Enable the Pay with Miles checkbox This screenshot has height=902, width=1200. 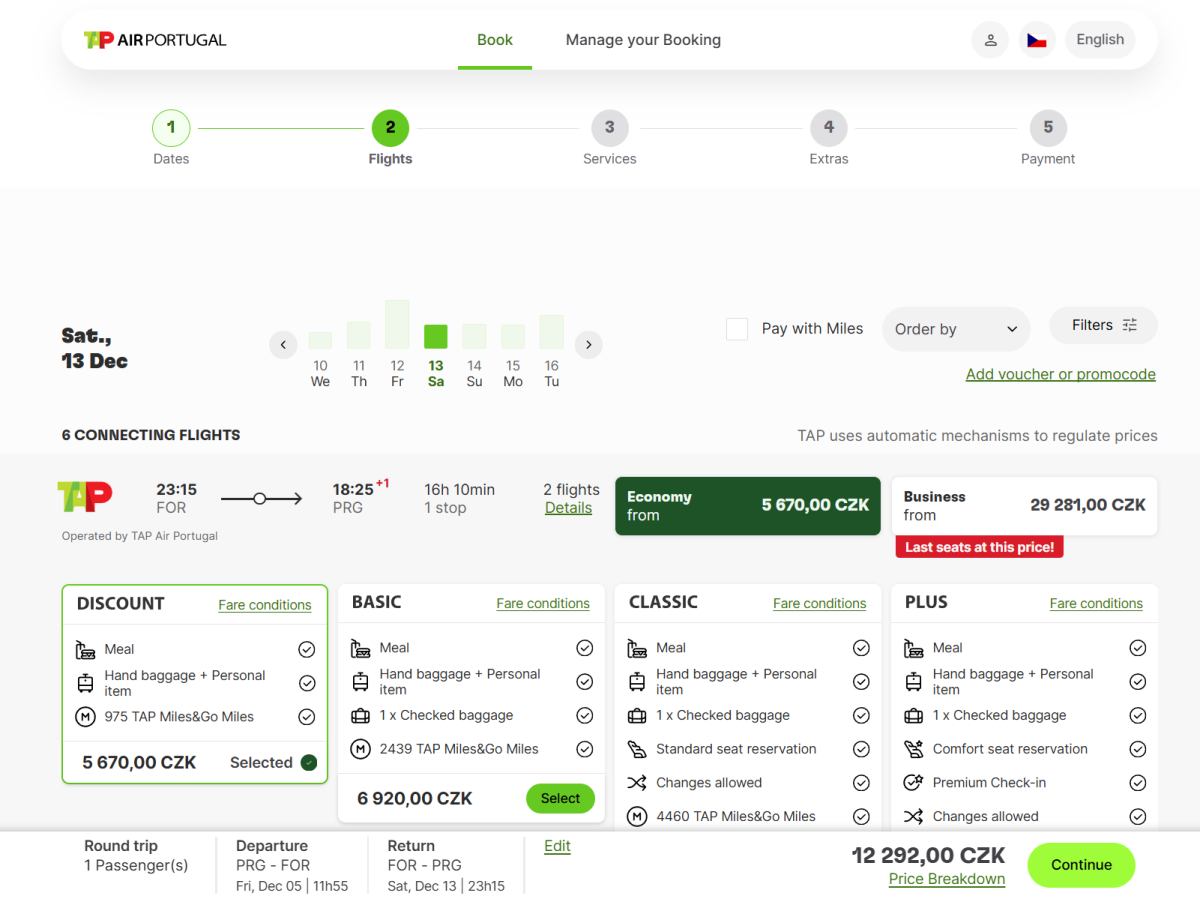coord(737,329)
